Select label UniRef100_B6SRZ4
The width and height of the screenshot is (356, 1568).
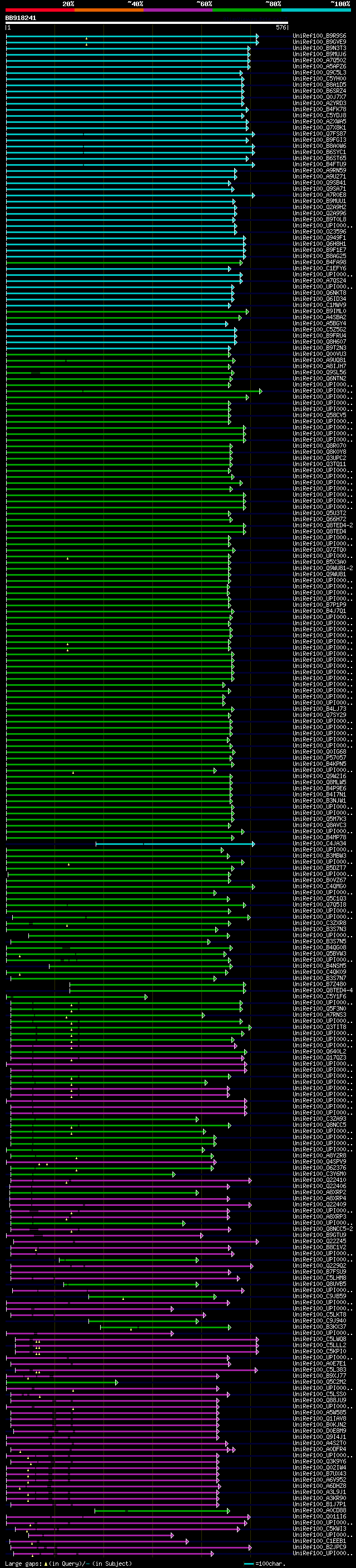pyautogui.click(x=319, y=91)
